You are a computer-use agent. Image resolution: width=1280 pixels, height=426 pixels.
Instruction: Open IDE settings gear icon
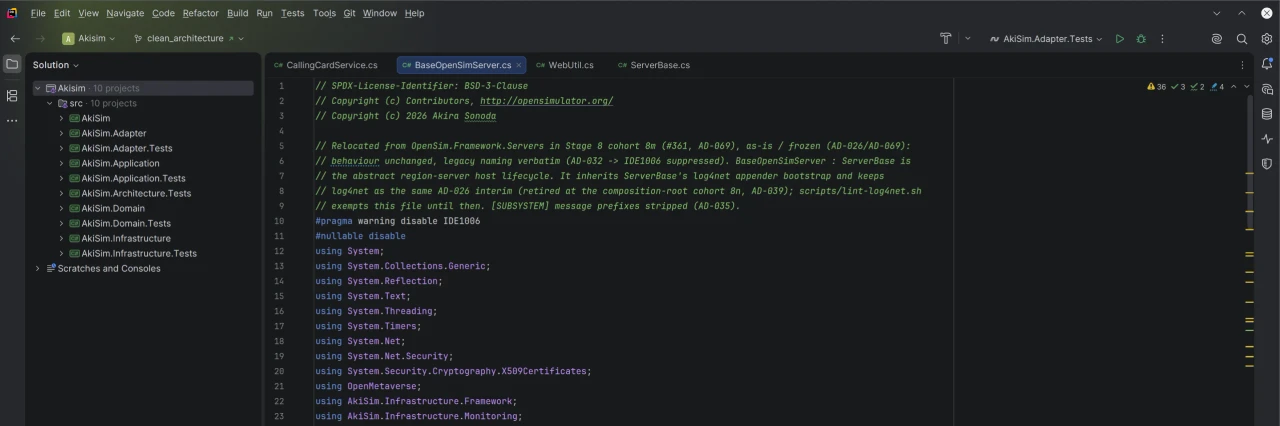pyautogui.click(x=1267, y=38)
